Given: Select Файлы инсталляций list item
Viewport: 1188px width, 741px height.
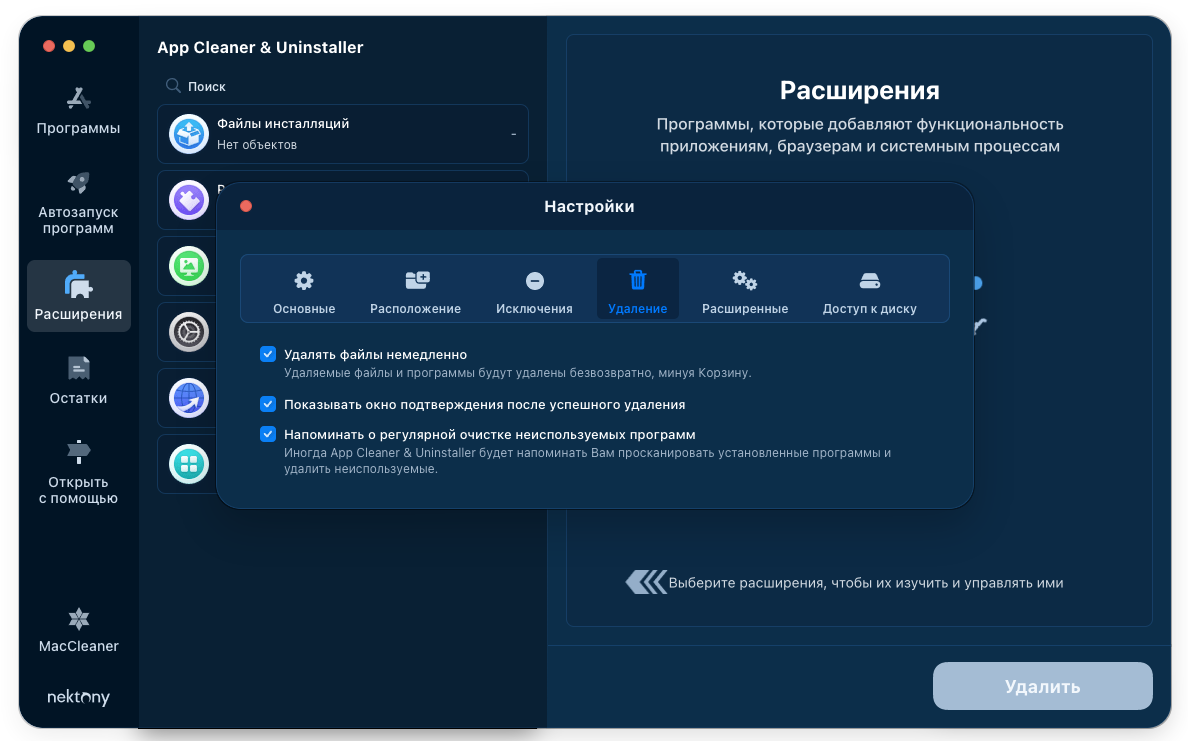Looking at the screenshot, I should (342, 134).
